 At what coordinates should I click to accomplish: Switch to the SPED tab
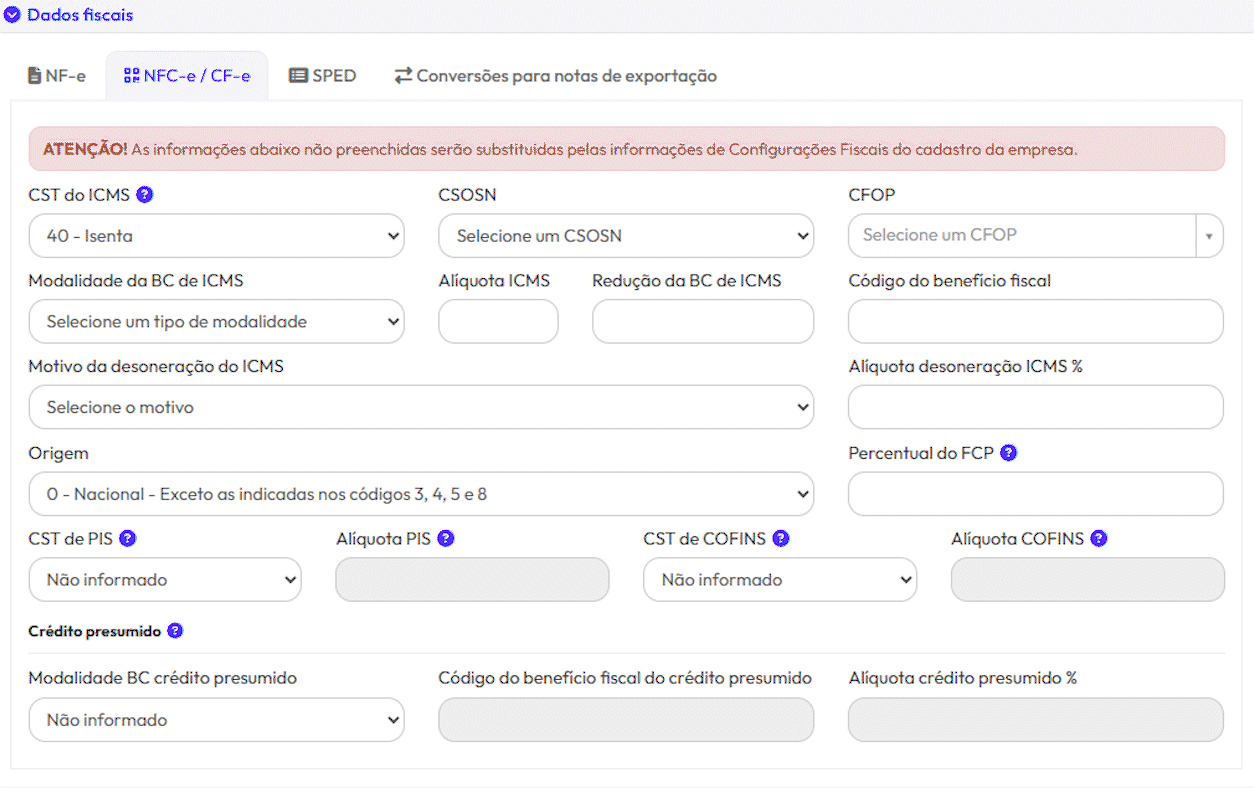point(322,76)
